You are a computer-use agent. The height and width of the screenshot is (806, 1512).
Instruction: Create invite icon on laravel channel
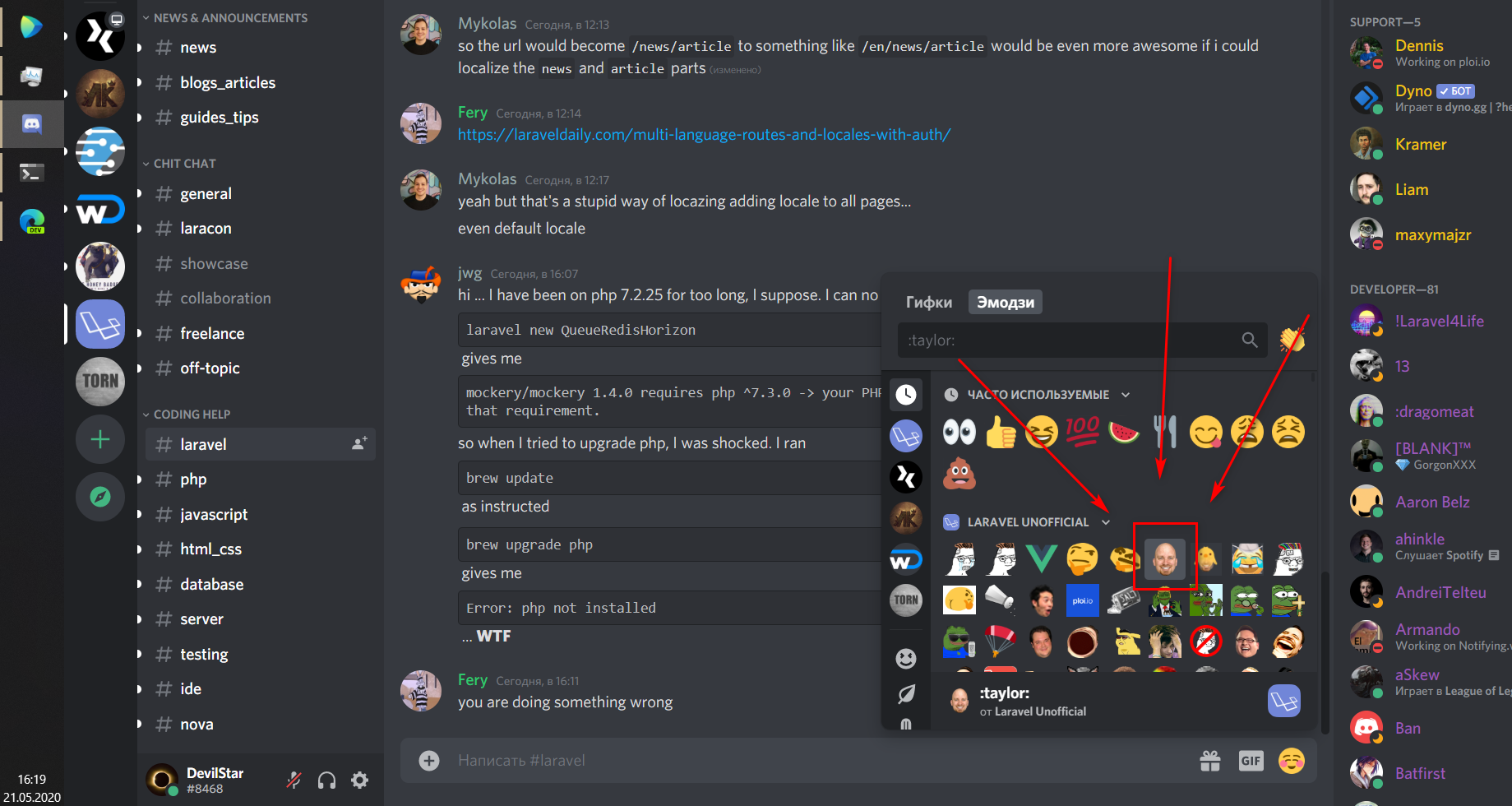359,444
